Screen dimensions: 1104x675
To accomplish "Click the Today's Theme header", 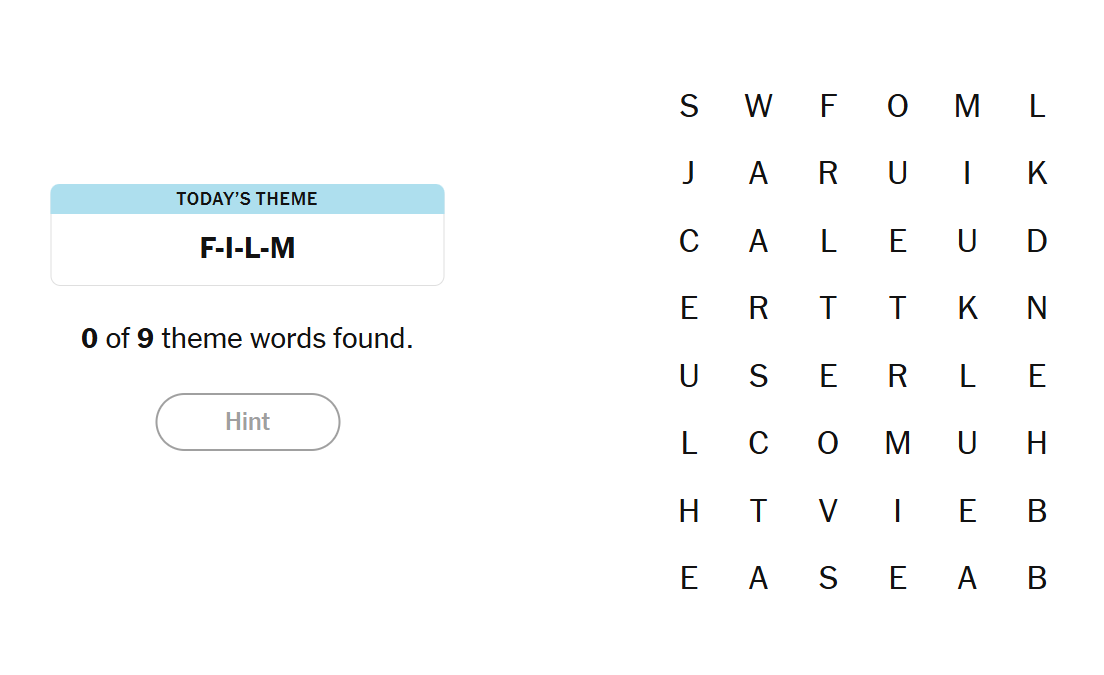I will coord(247,199).
